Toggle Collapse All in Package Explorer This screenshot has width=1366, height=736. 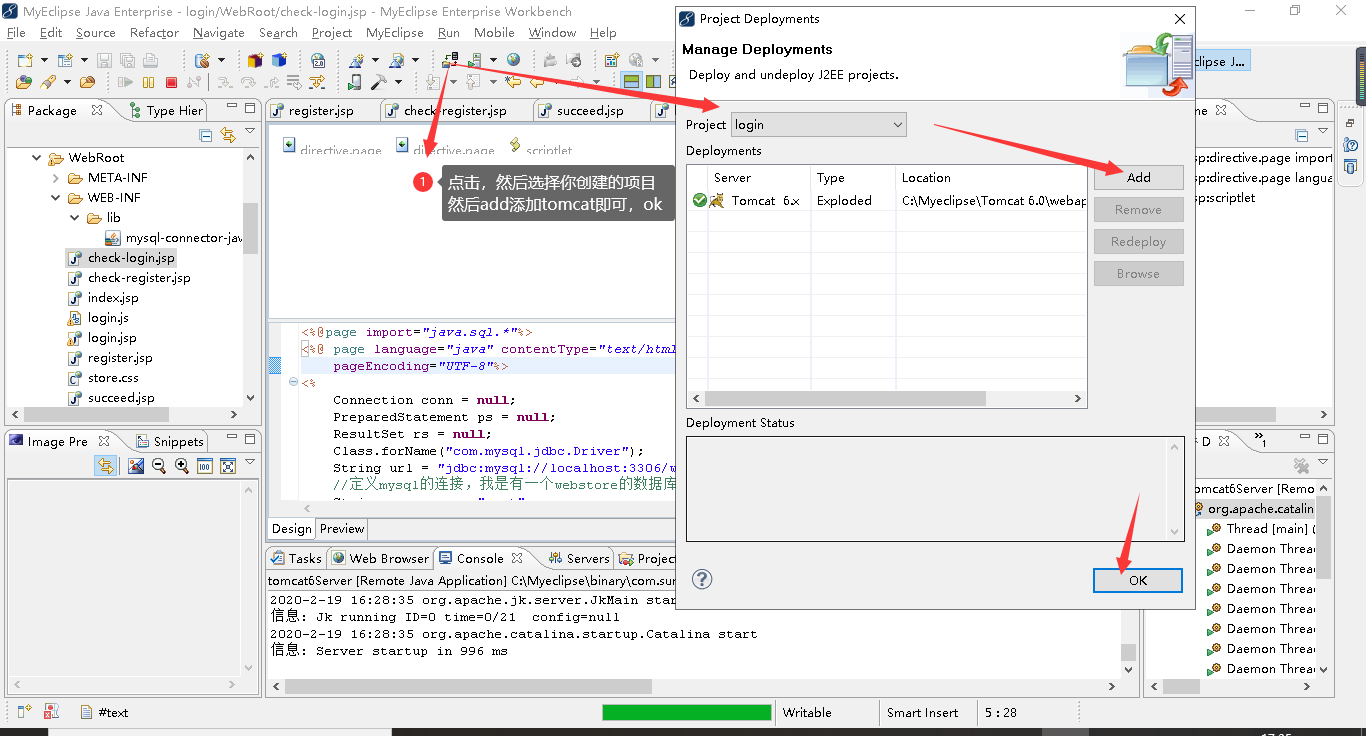tap(205, 133)
